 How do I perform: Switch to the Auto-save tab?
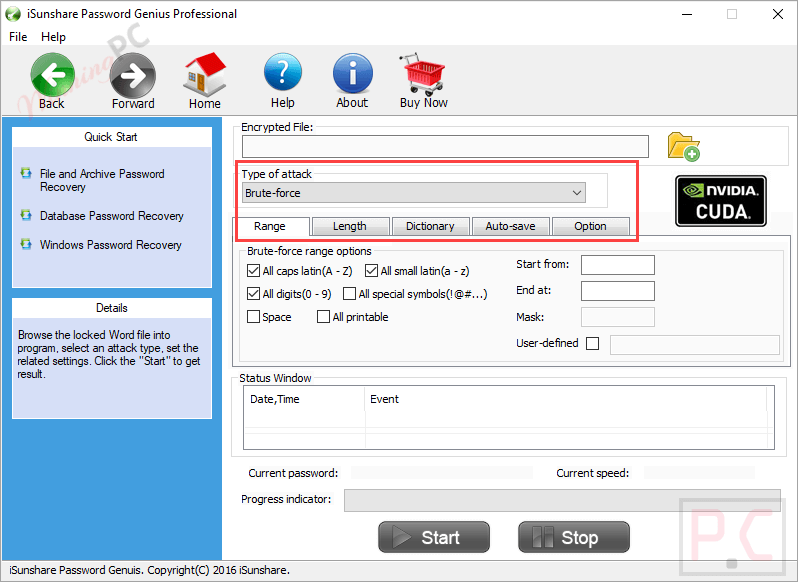pos(510,226)
